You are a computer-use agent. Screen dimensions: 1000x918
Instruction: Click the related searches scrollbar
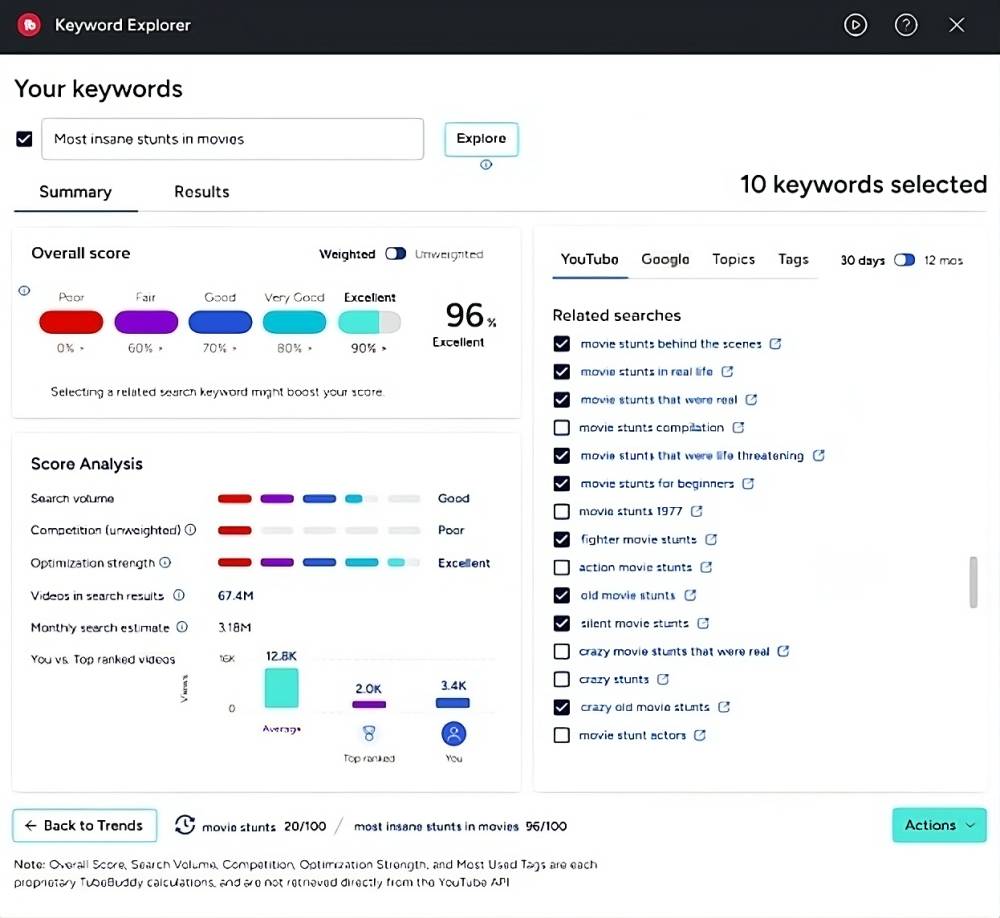click(x=973, y=582)
